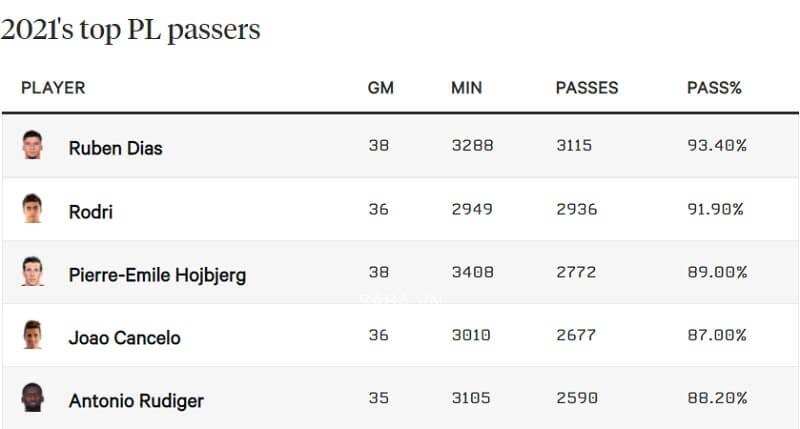
Task: Click Rodri's player headshot
Action: pos(33,208)
